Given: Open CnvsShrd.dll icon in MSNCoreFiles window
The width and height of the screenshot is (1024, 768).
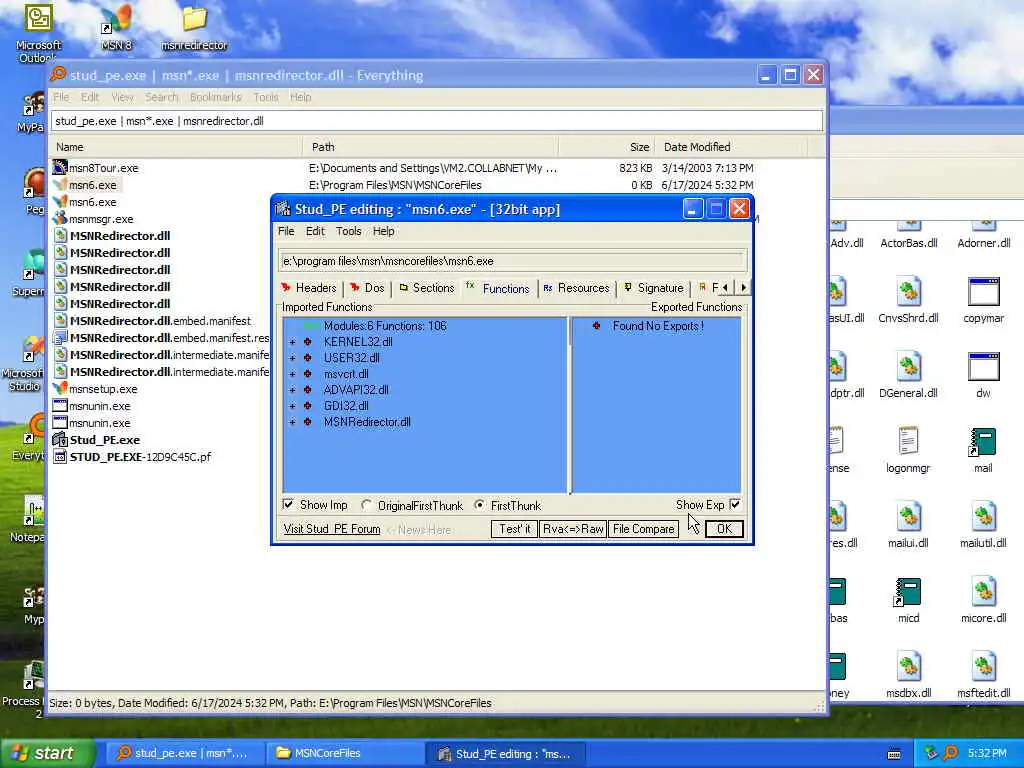Looking at the screenshot, I should point(908,292).
